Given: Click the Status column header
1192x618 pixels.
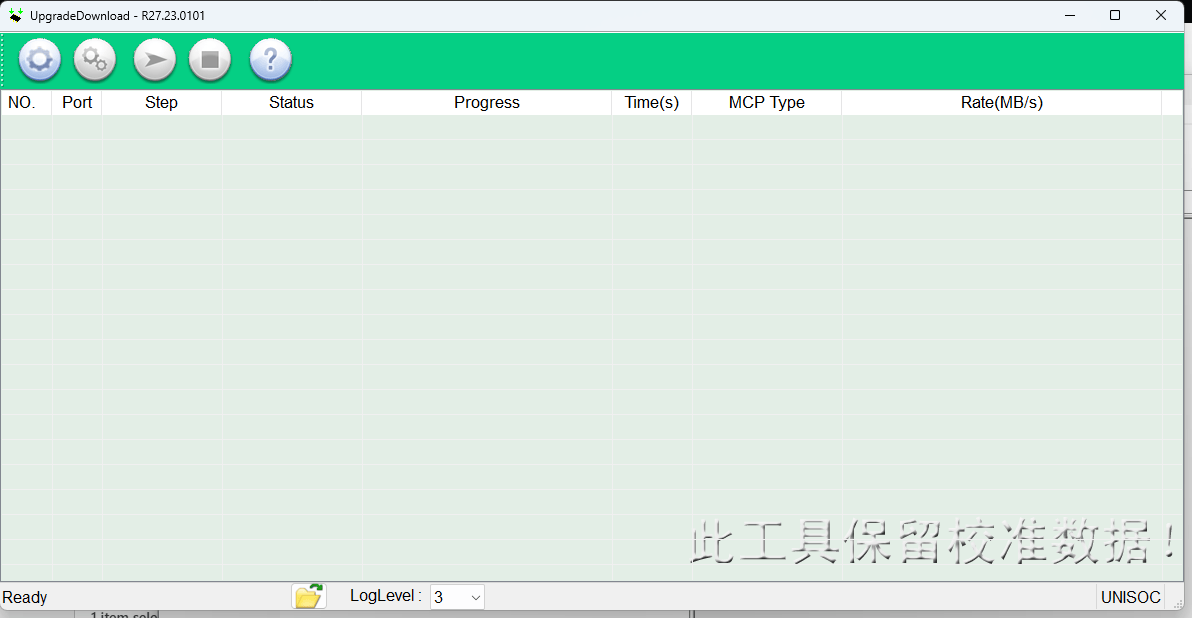Looking at the screenshot, I should [x=290, y=102].
